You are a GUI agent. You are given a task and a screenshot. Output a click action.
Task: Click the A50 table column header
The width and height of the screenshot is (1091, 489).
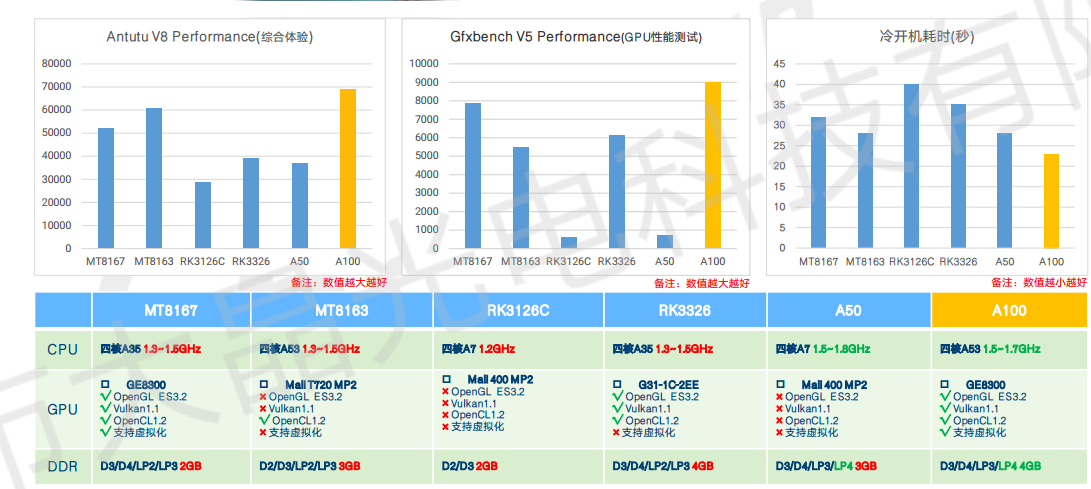[849, 310]
